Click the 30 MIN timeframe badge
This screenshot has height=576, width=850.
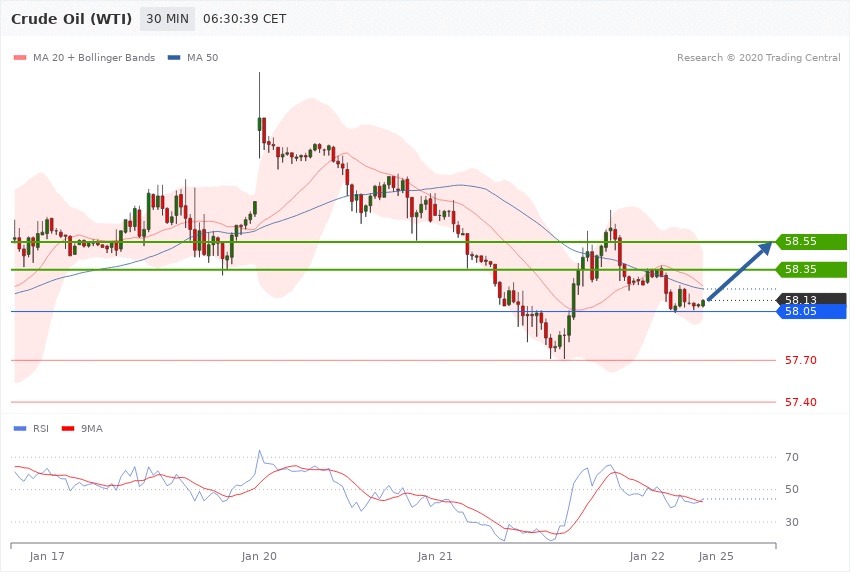pos(168,19)
